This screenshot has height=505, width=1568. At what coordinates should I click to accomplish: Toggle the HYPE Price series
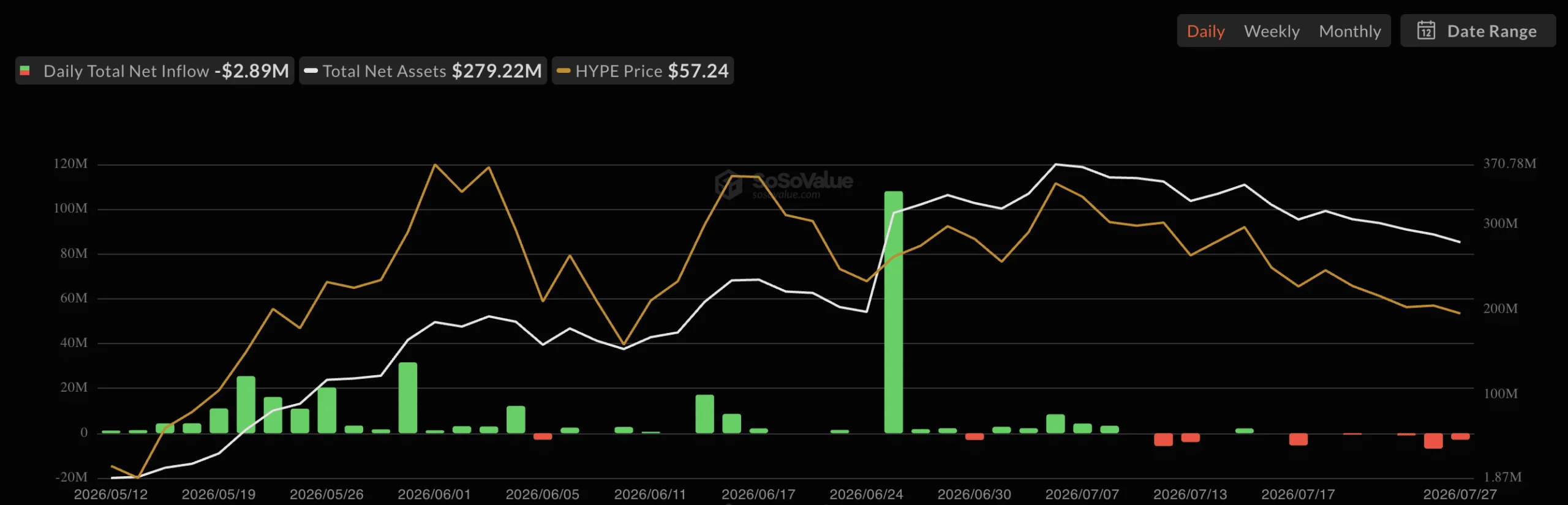tap(643, 71)
